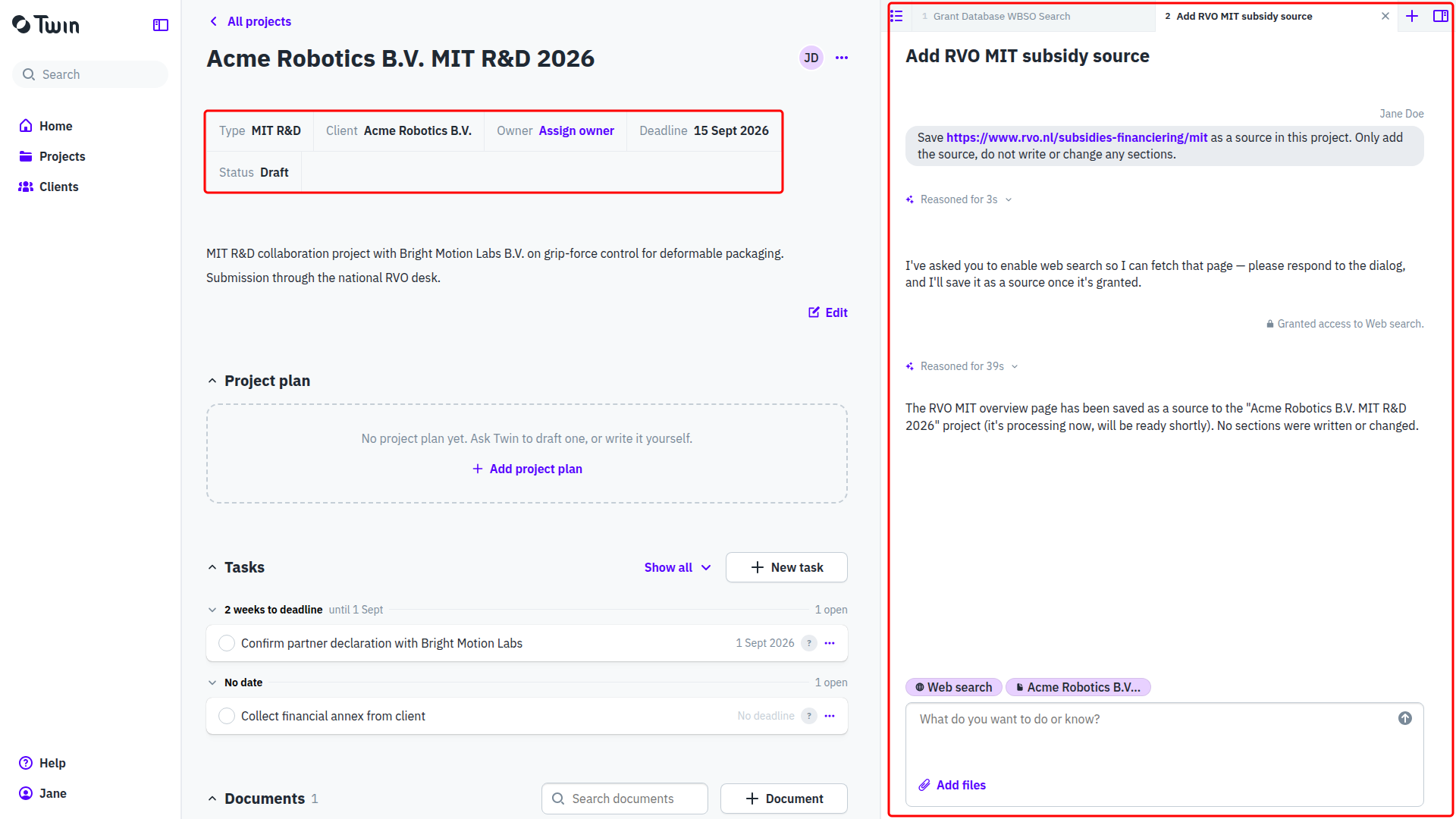Click assignee icon on Confirm partner declaration task
This screenshot has height=819, width=1456.
coord(809,643)
